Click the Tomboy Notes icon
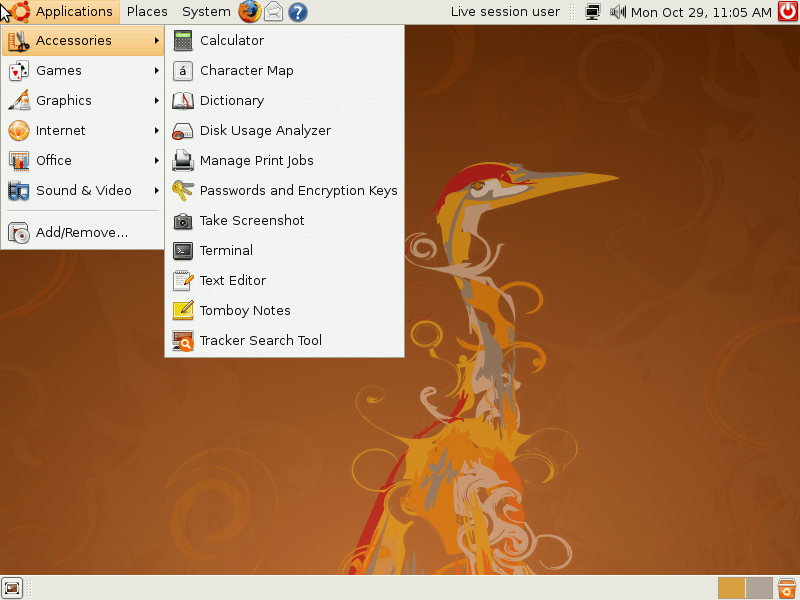The image size is (800, 600). click(183, 310)
